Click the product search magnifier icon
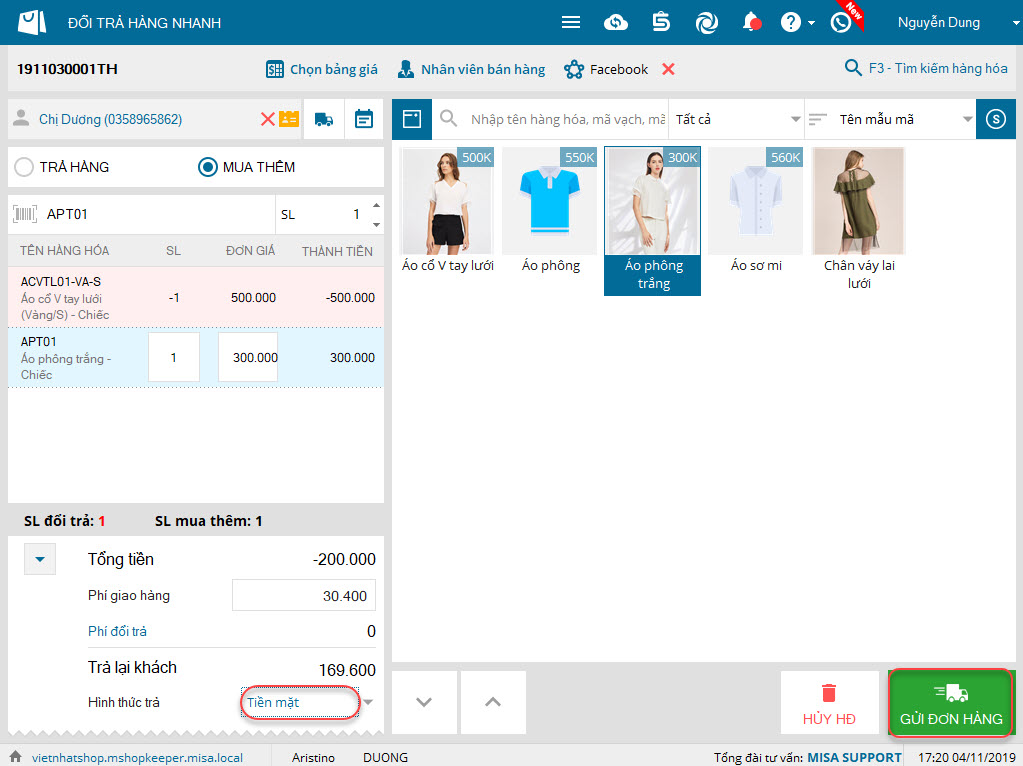 point(448,119)
